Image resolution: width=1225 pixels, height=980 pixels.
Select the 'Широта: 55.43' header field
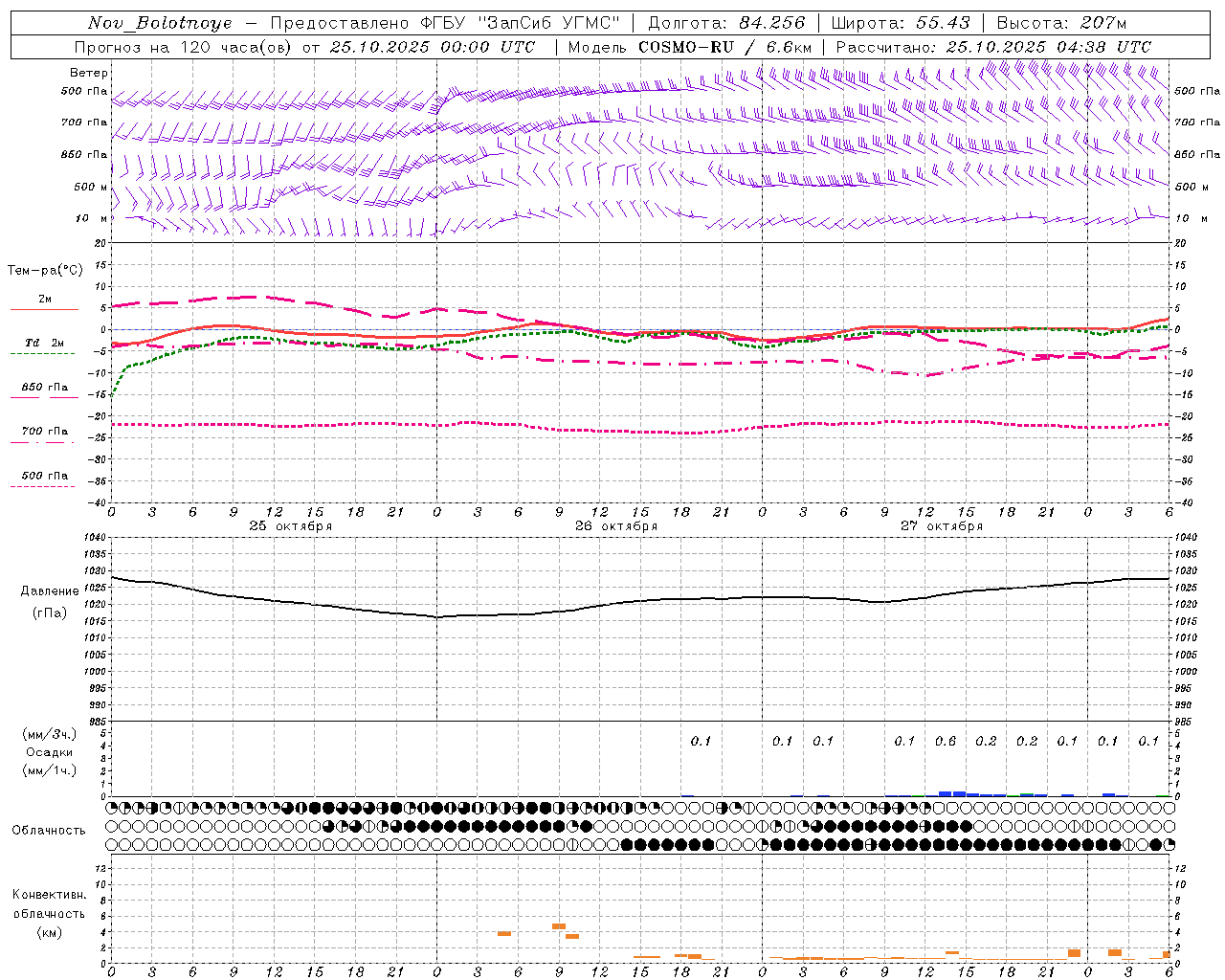point(901,23)
